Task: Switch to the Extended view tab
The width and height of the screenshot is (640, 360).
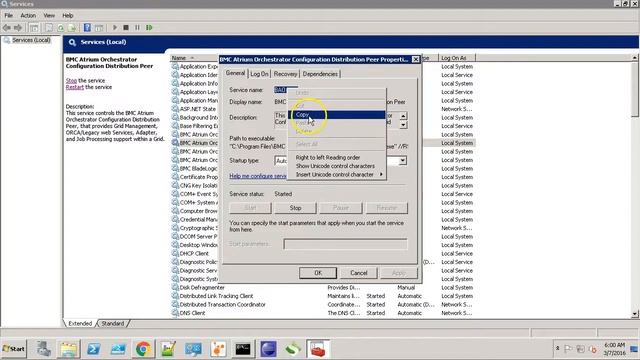Action: [80, 323]
